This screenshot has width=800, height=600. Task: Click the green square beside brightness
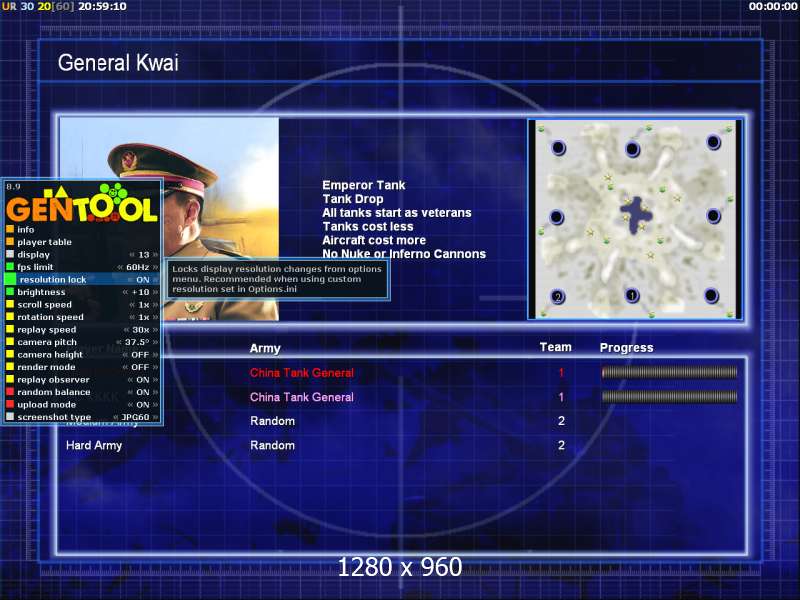click(x=10, y=291)
